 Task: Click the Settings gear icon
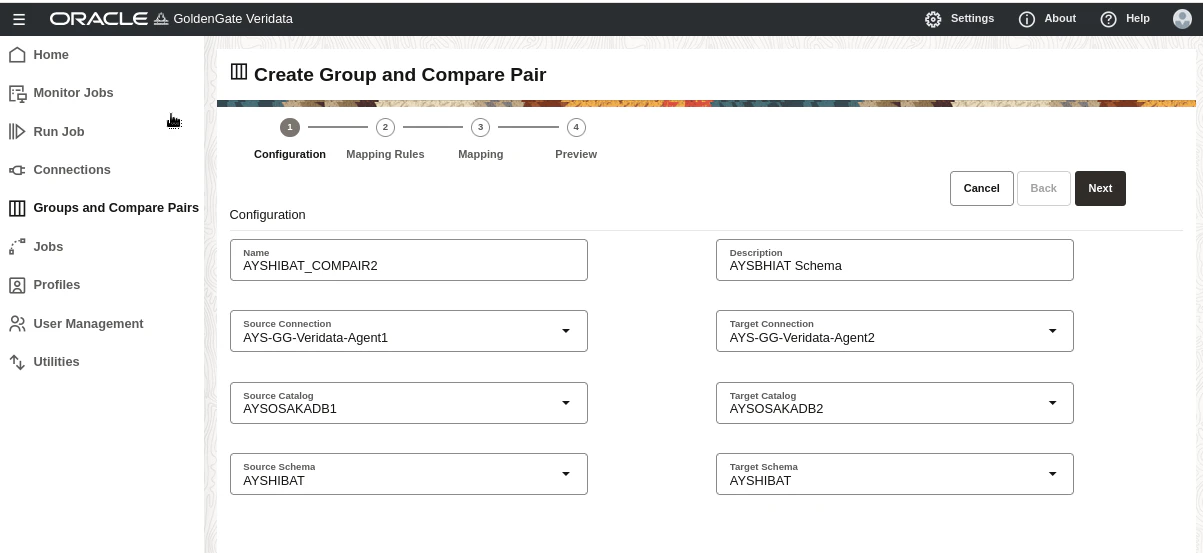tap(933, 19)
